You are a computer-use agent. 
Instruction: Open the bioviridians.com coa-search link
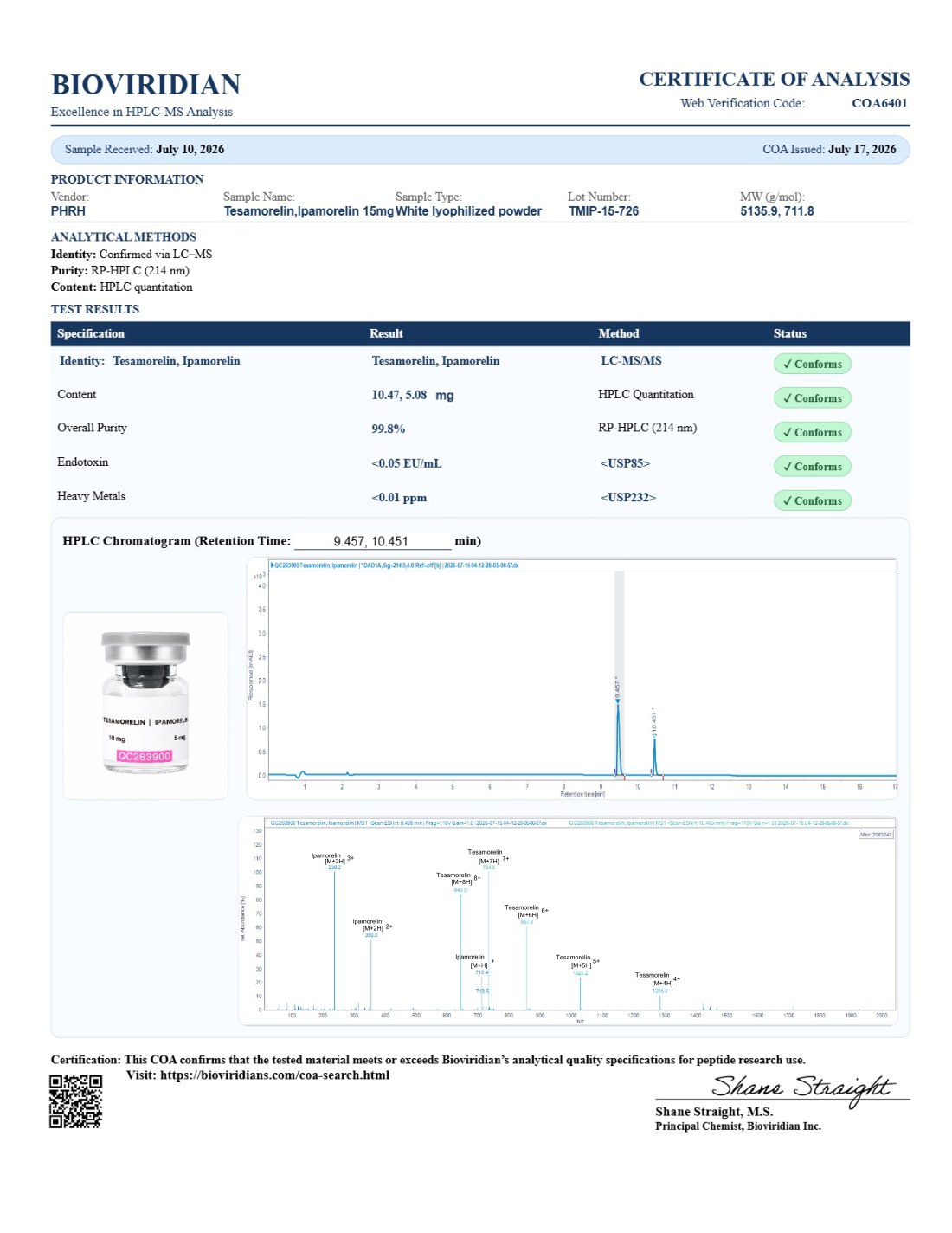(274, 1075)
